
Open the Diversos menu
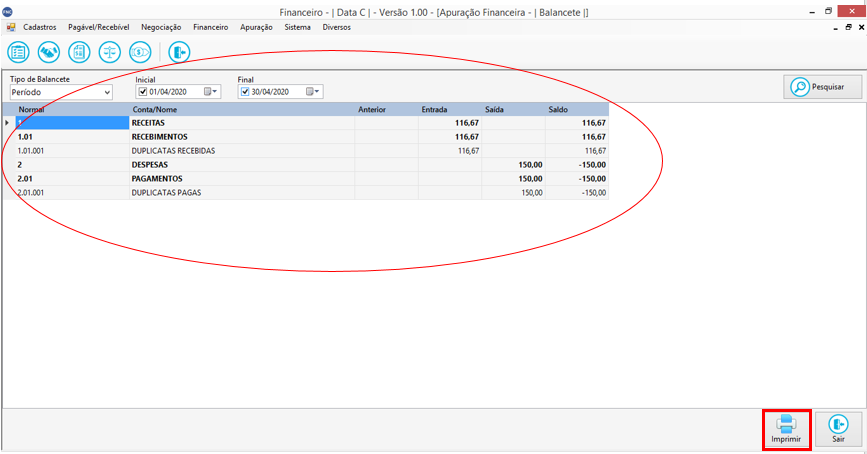tap(337, 27)
